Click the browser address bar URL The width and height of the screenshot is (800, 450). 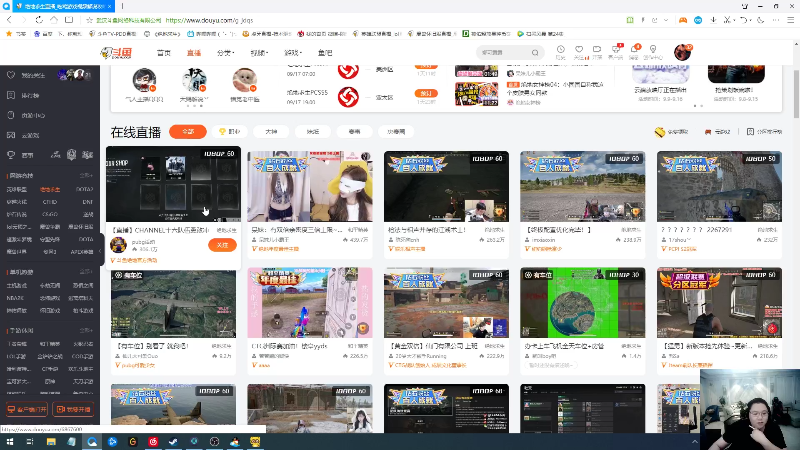pyautogui.click(x=209, y=20)
